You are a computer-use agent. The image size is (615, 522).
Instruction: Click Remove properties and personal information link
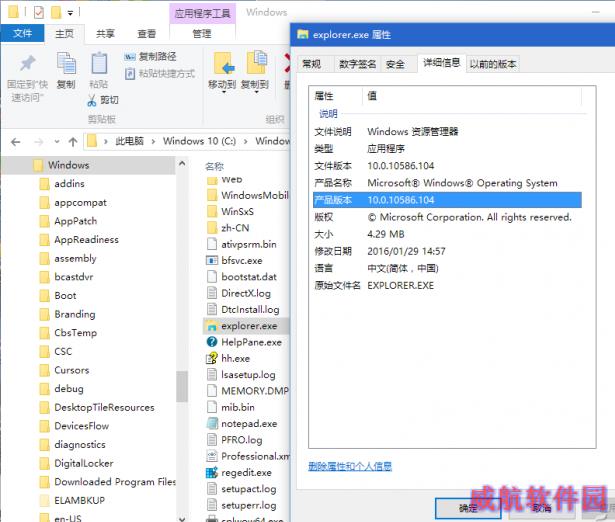350,466
